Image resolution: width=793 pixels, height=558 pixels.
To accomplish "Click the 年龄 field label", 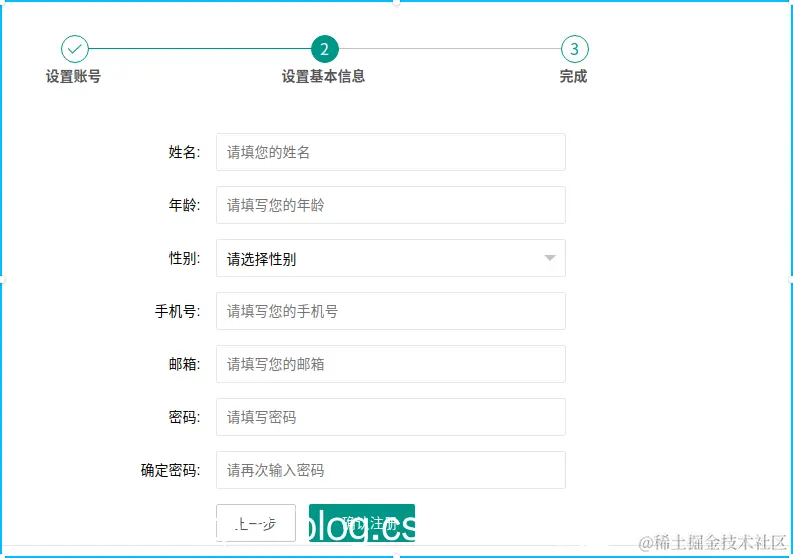I will [185, 205].
